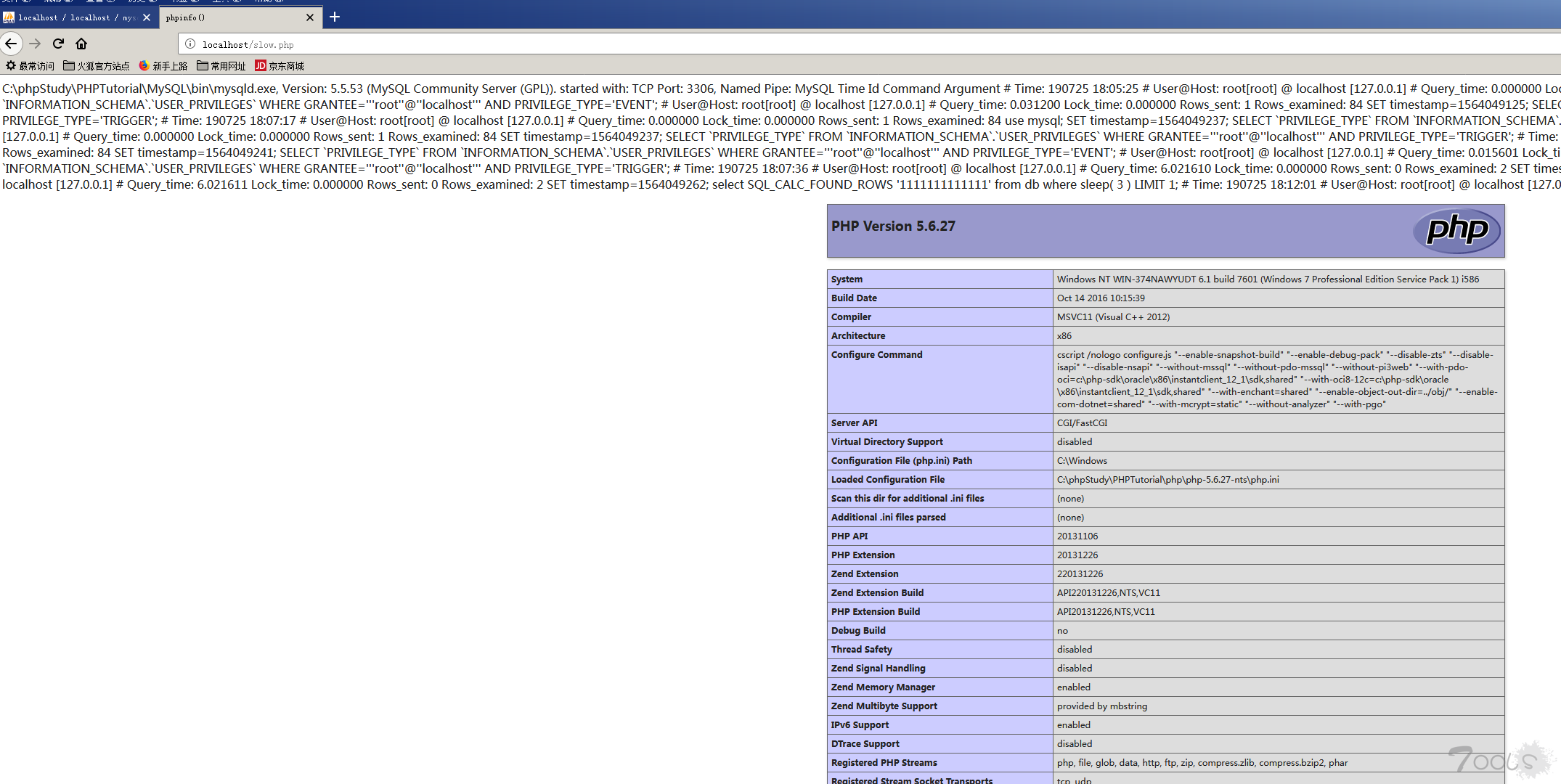Image resolution: width=1561 pixels, height=784 pixels.
Task: Click the forward navigation arrow
Action: (35, 44)
